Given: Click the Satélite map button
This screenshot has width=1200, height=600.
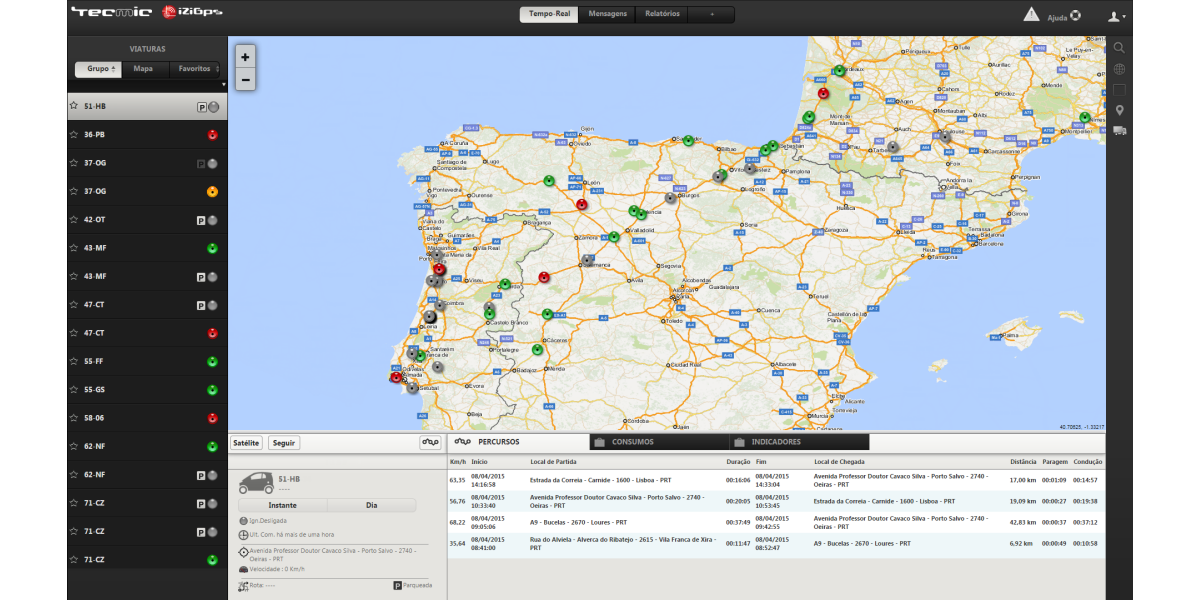Looking at the screenshot, I should 246,442.
